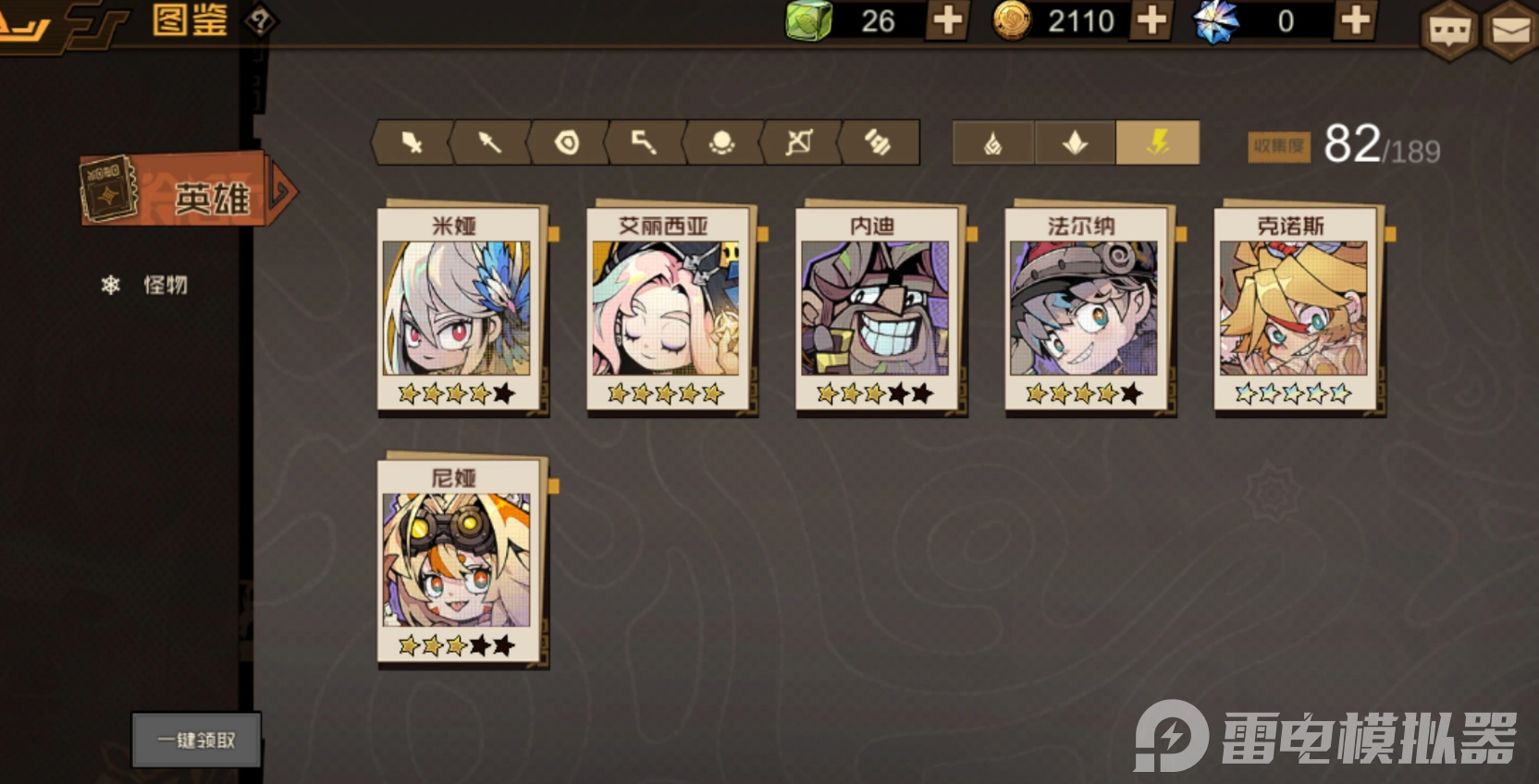Select the shield class filter icon
1539x784 pixels.
(567, 142)
